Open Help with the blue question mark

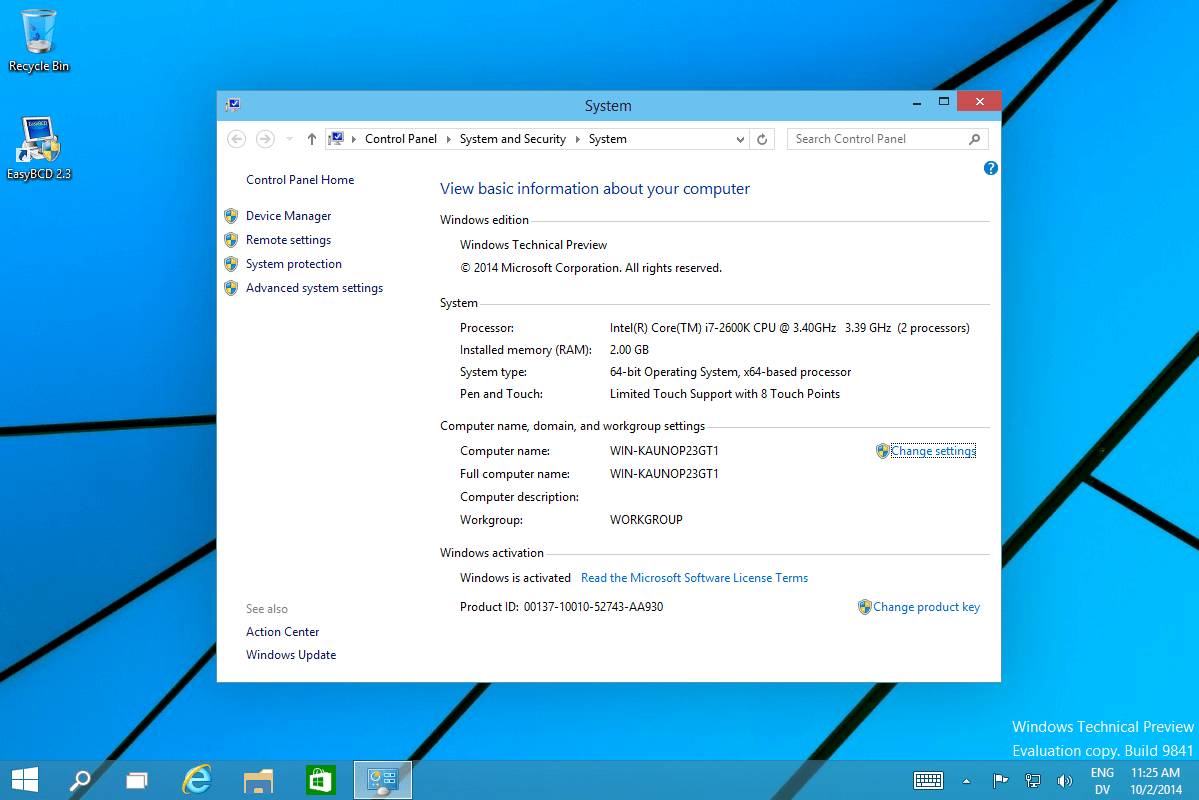pos(990,168)
